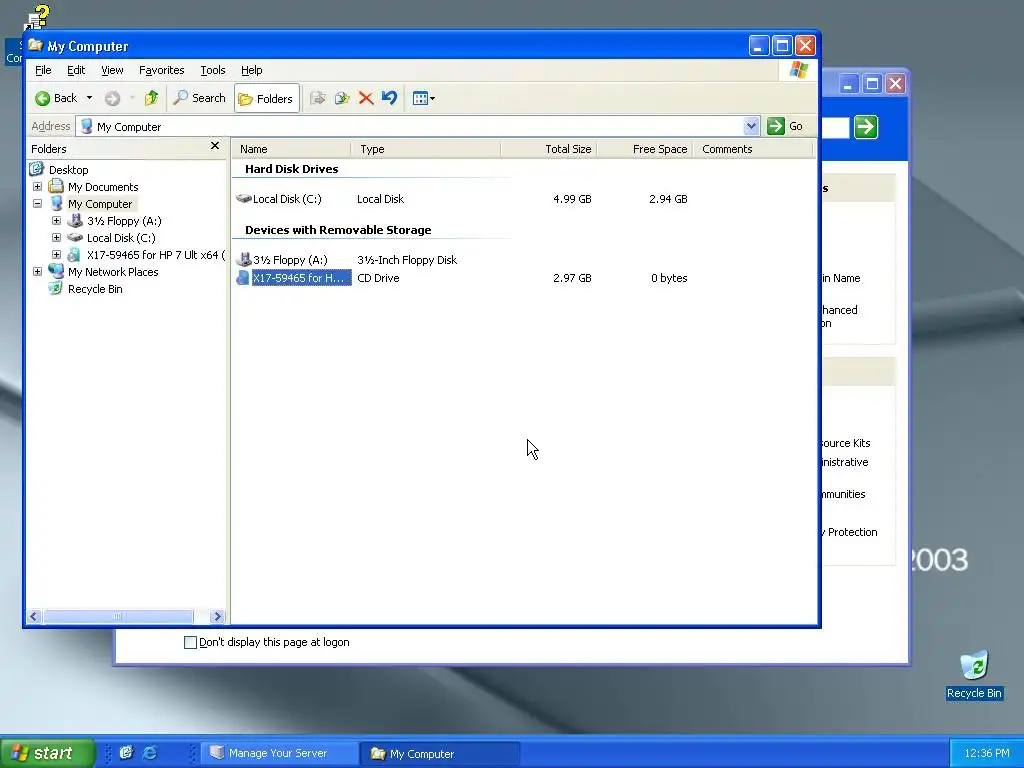Collapse My Computer tree node
This screenshot has width=1024, height=768.
(x=37, y=204)
